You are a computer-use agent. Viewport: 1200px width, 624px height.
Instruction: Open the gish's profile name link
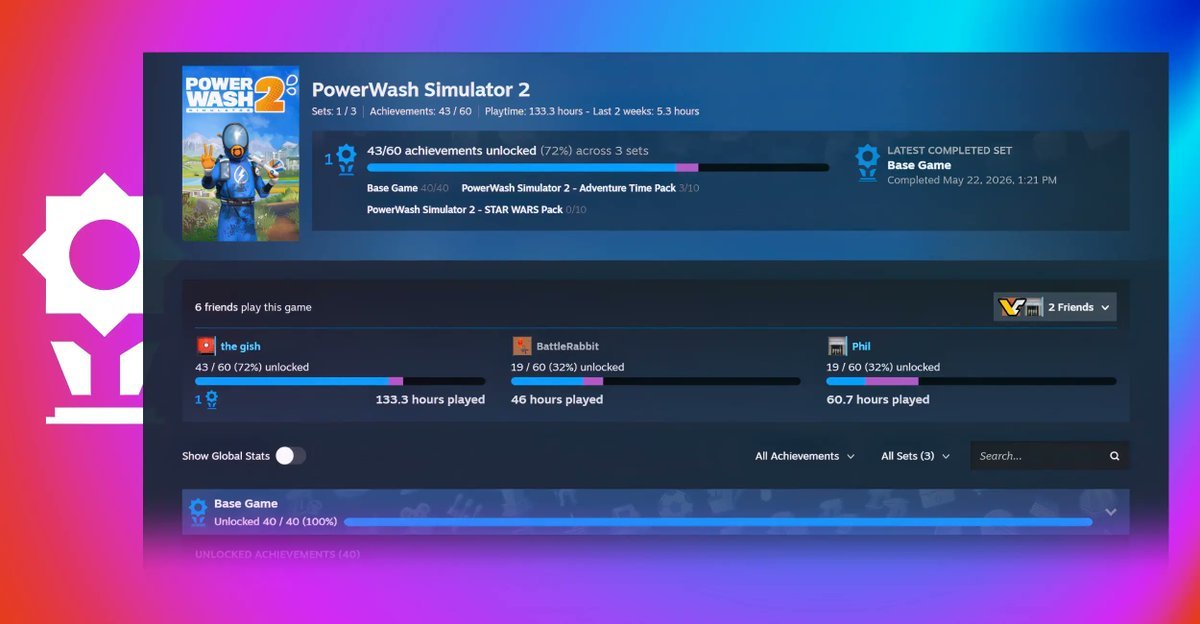coord(241,346)
